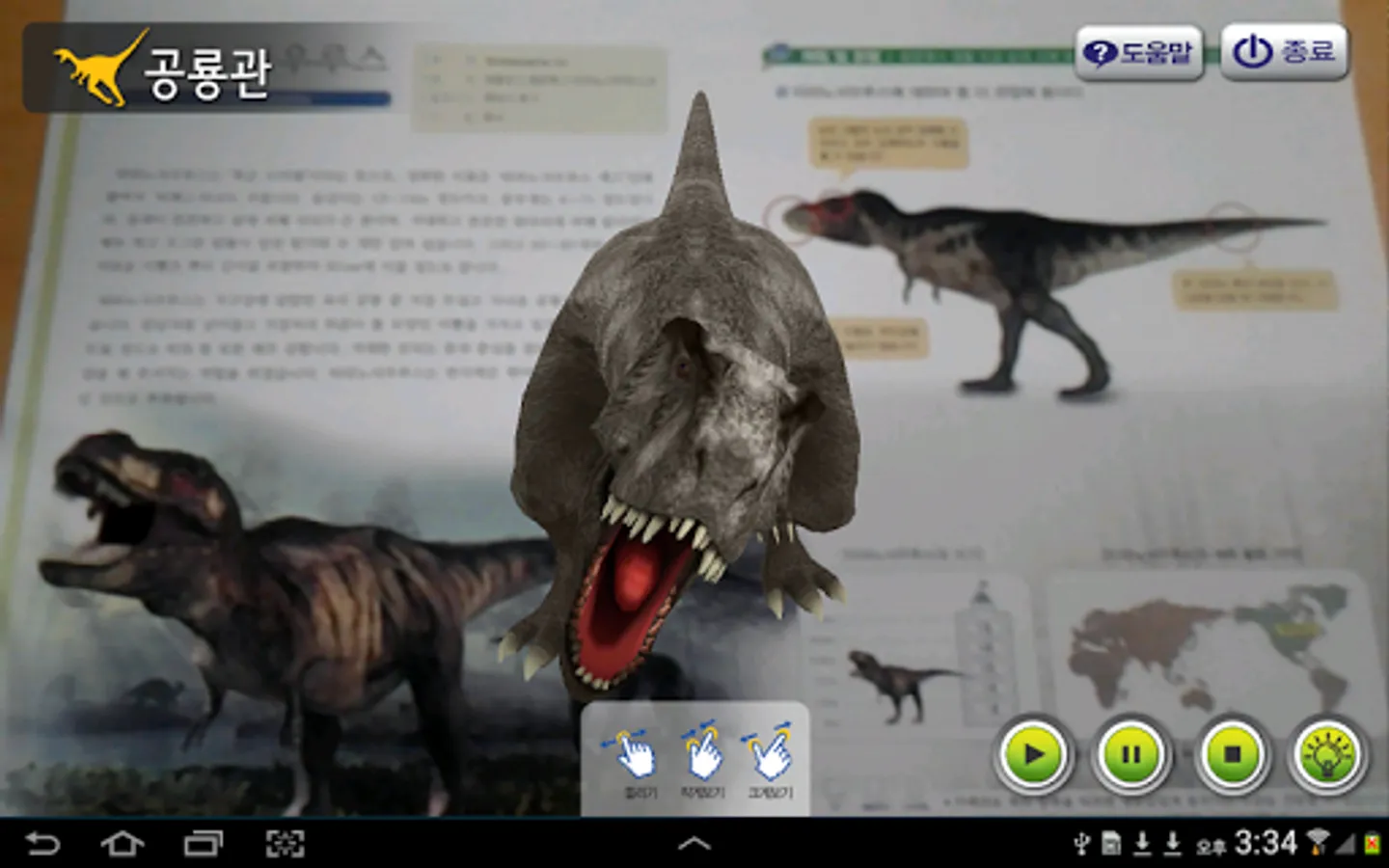Tap the screenshot capture icon
1389x868 pixels.
click(285, 844)
